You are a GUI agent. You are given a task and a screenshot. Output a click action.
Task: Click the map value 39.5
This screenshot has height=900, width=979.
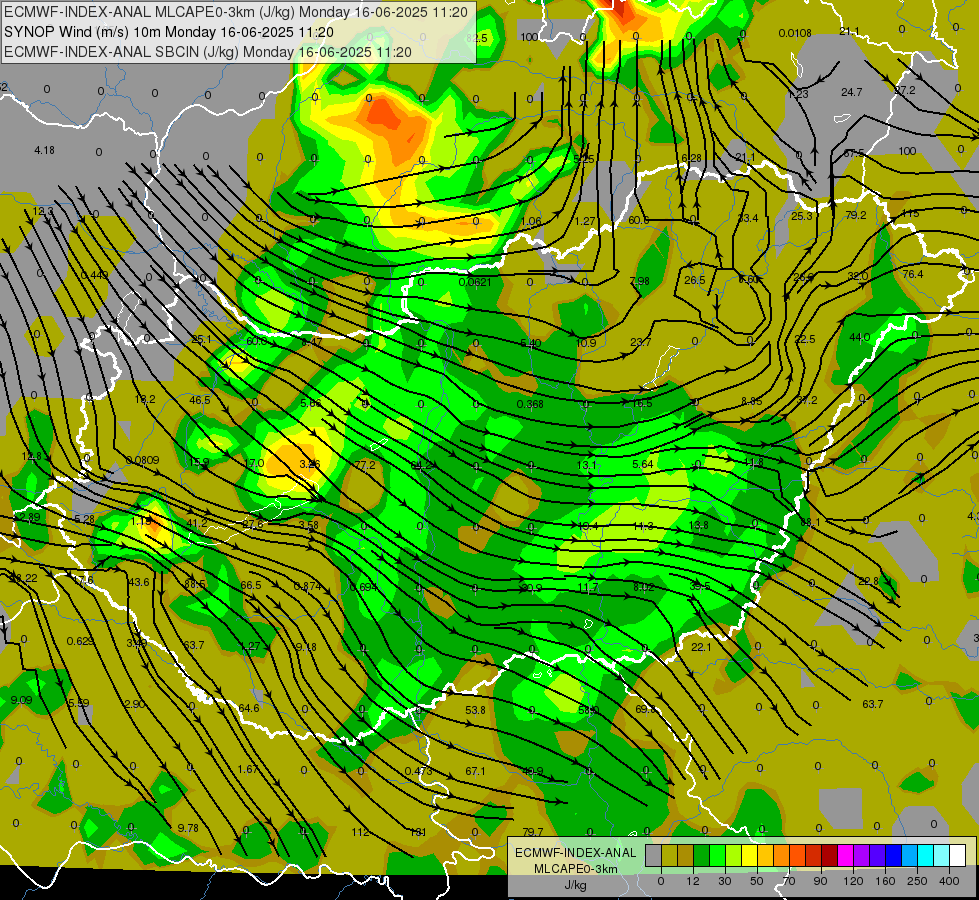click(x=699, y=586)
